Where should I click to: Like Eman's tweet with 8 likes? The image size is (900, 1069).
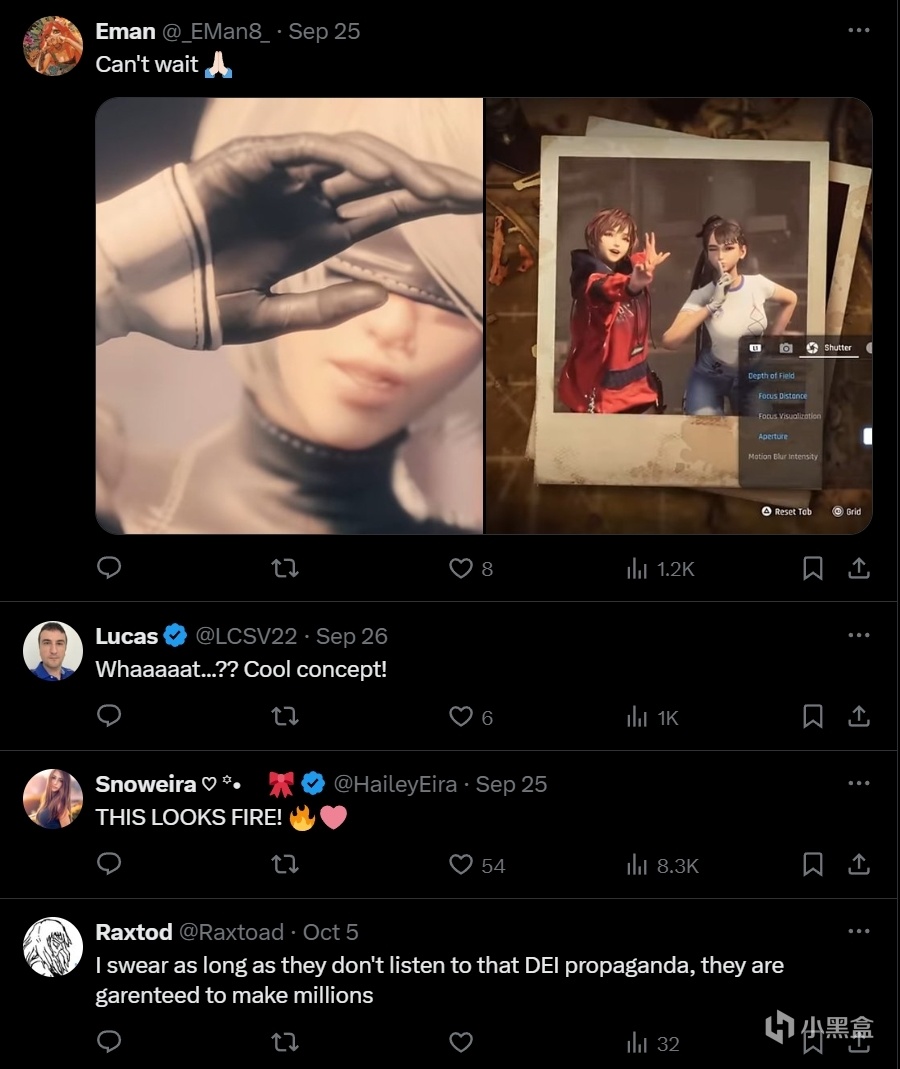461,568
